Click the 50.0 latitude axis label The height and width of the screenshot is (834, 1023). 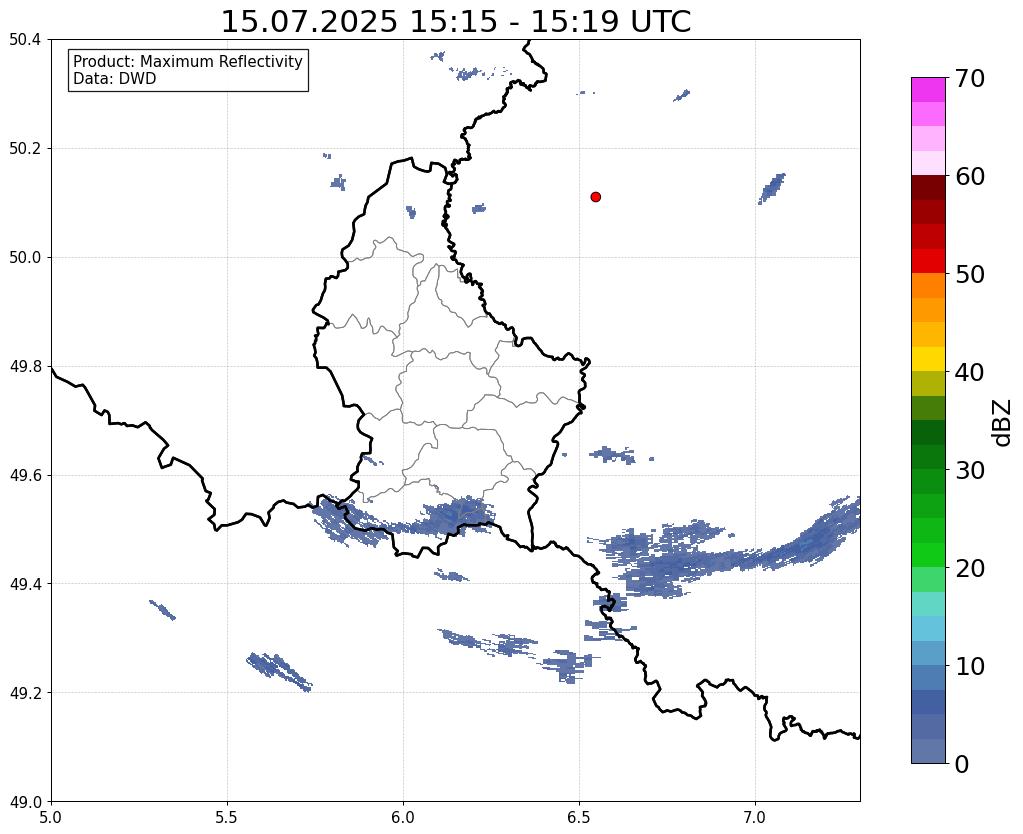point(25,258)
